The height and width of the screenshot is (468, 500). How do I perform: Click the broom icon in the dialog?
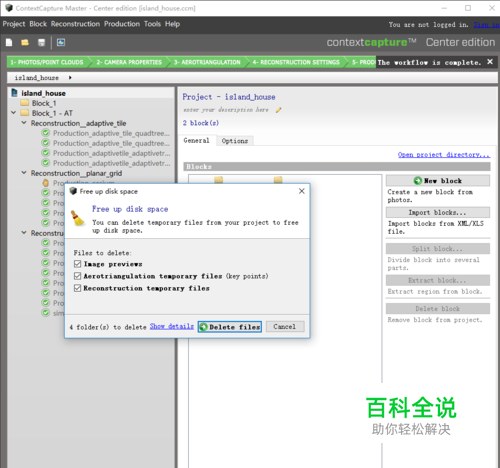78,218
